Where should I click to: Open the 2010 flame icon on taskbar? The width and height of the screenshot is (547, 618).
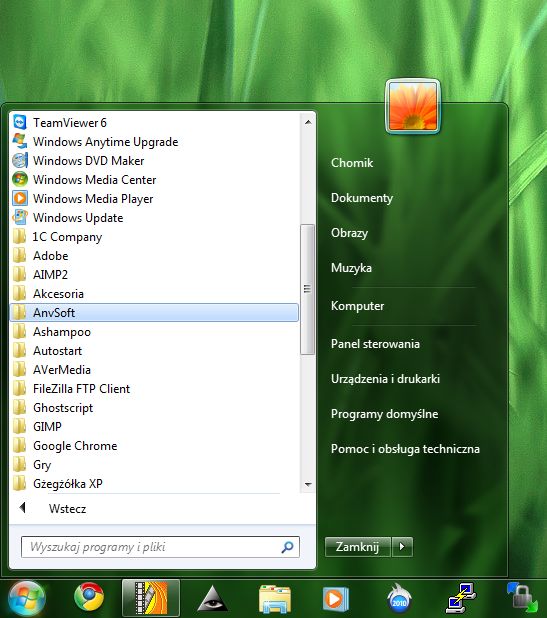(x=399, y=598)
